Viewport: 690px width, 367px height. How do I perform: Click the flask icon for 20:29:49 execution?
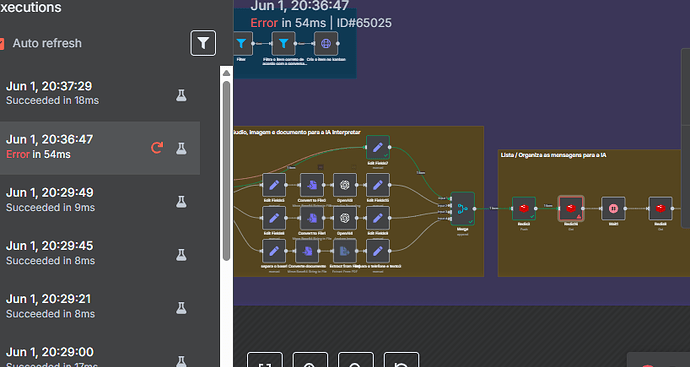[181, 202]
